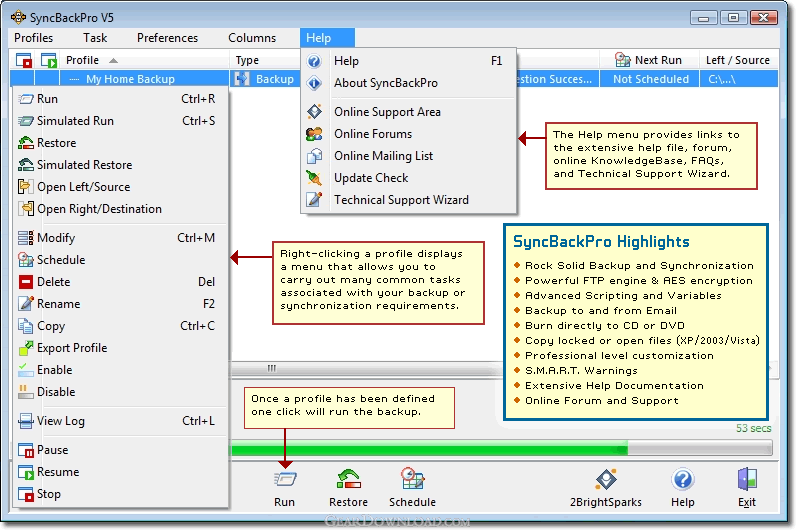Click the SyncBackPro title bar app icon
Image resolution: width=796 pixels, height=530 pixels.
tap(18, 17)
